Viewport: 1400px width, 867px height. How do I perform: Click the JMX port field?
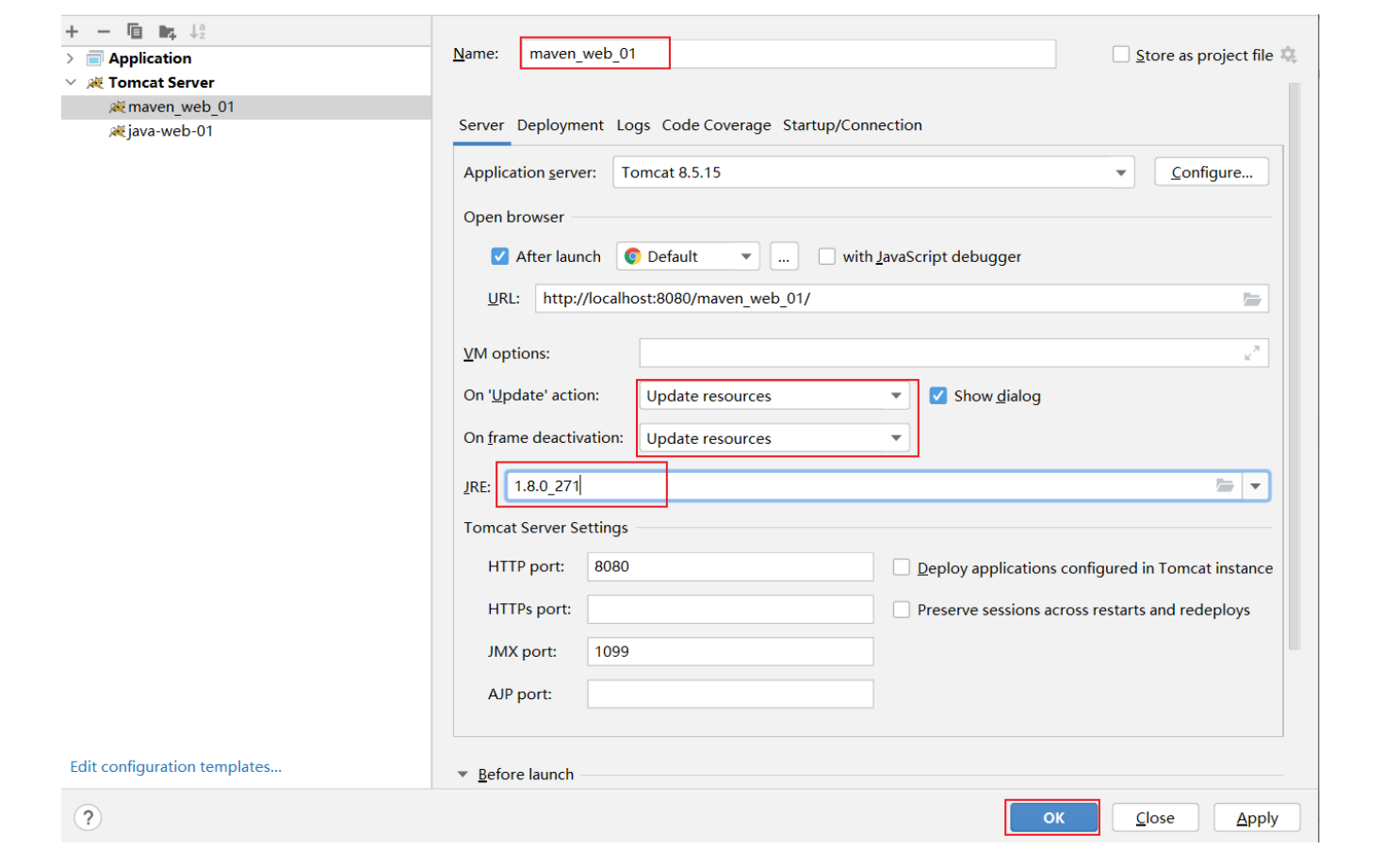point(730,651)
